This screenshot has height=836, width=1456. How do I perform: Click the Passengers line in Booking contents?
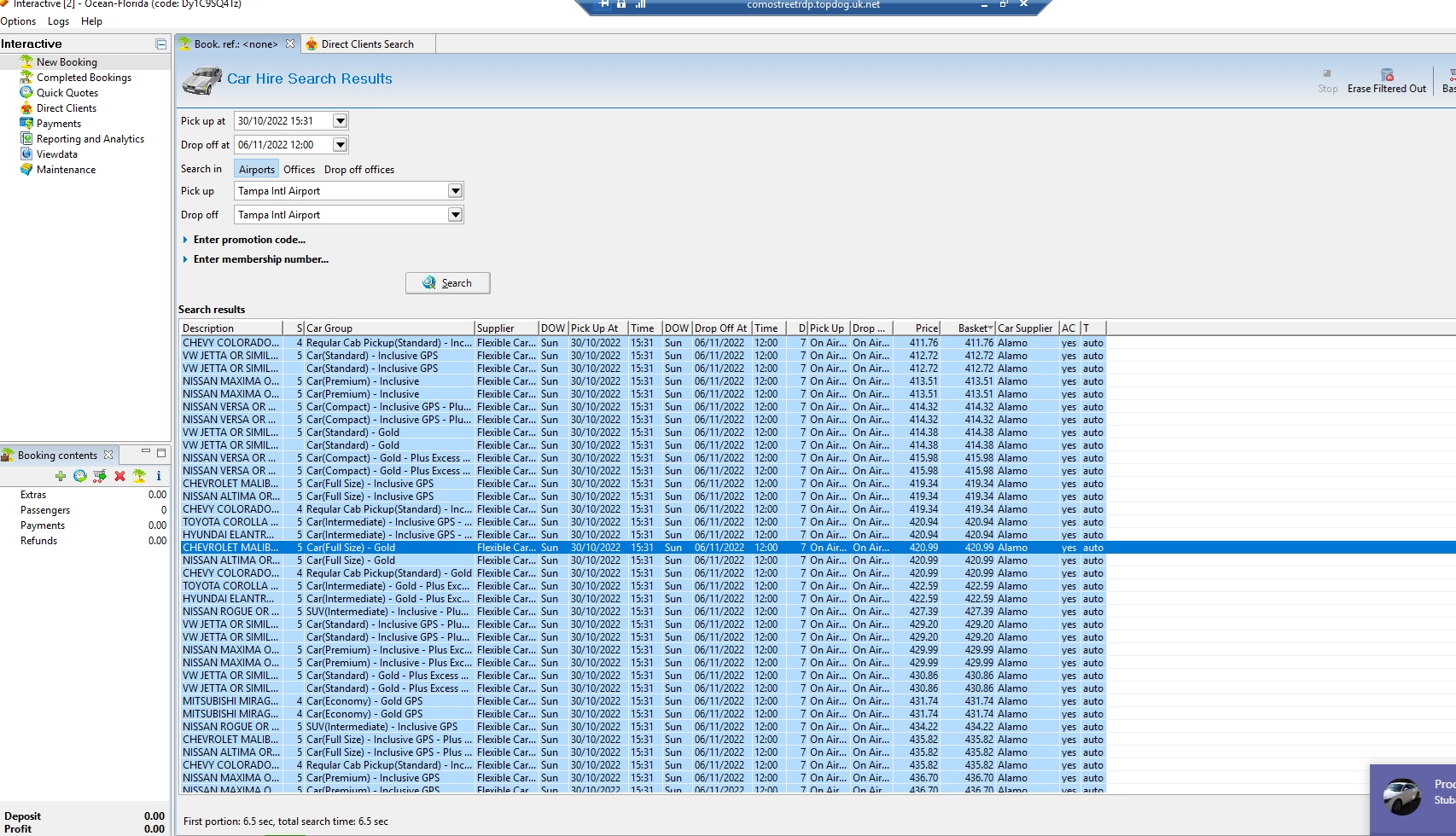click(85, 510)
